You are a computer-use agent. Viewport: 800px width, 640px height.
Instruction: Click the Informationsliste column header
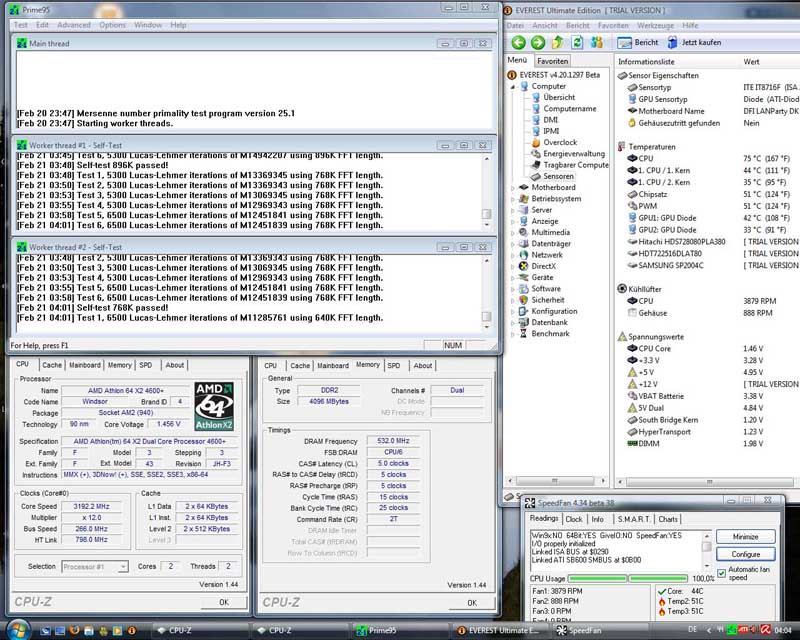point(646,62)
